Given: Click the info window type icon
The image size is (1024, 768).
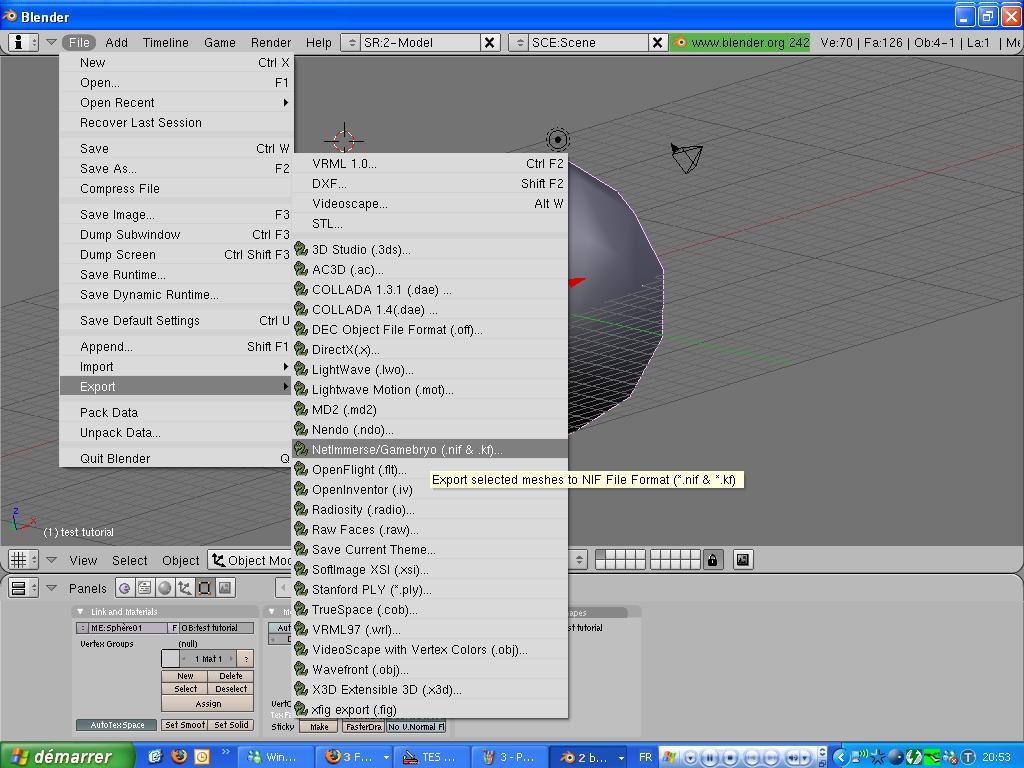Looking at the screenshot, I should [23, 42].
